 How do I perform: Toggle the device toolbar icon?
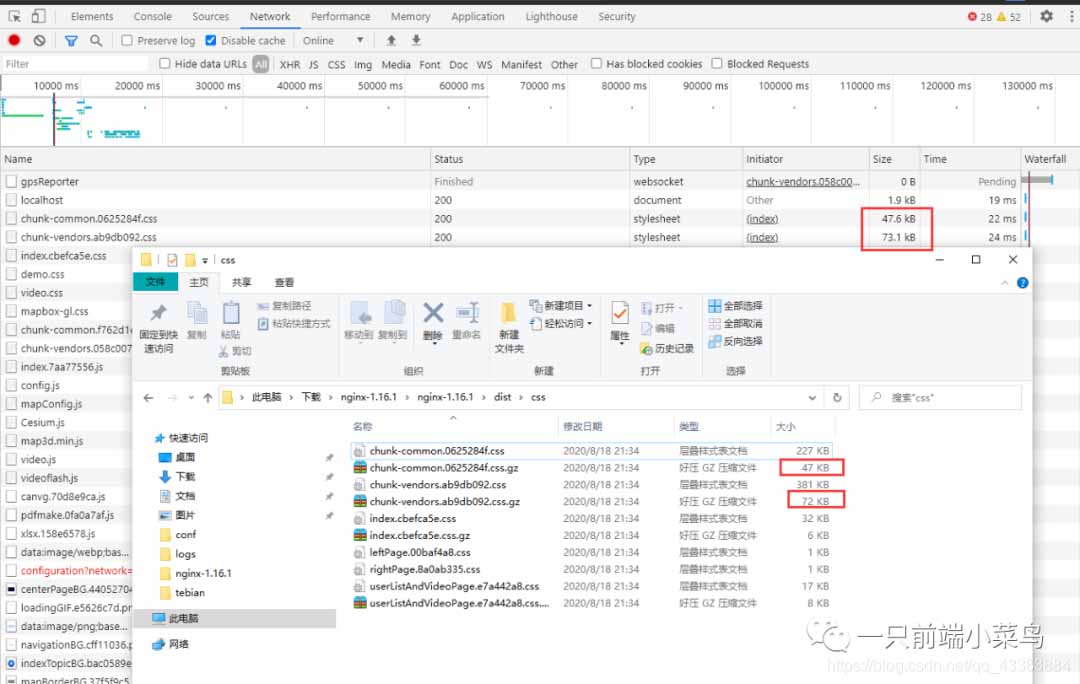39,16
